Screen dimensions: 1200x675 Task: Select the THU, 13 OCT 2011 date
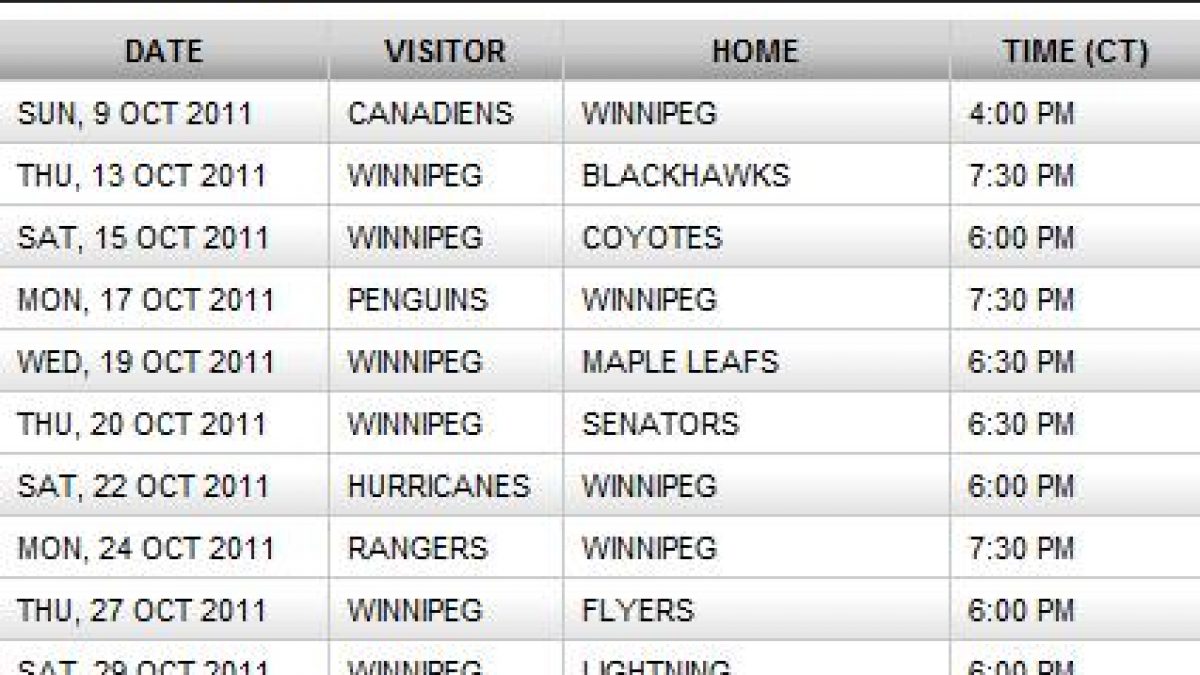(142, 176)
